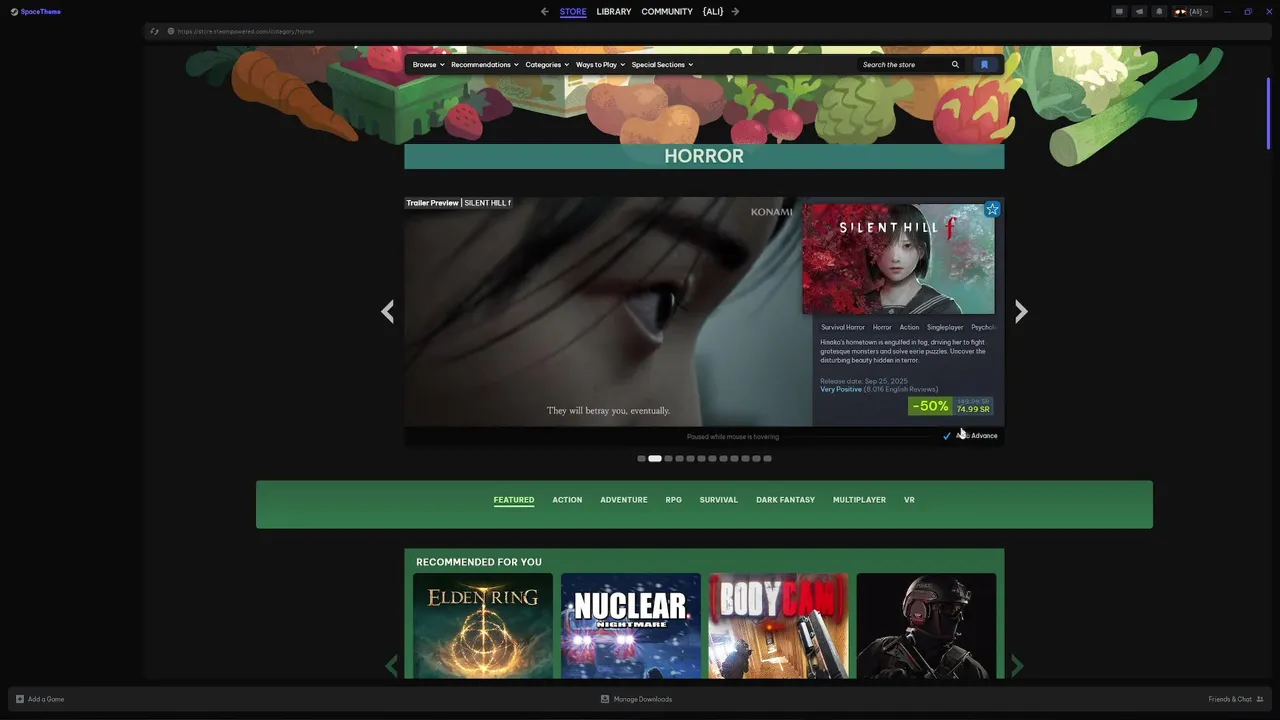This screenshot has height=720, width=1280.
Task: Click the star icon on Silent Hill f capsule
Action: click(x=992, y=209)
